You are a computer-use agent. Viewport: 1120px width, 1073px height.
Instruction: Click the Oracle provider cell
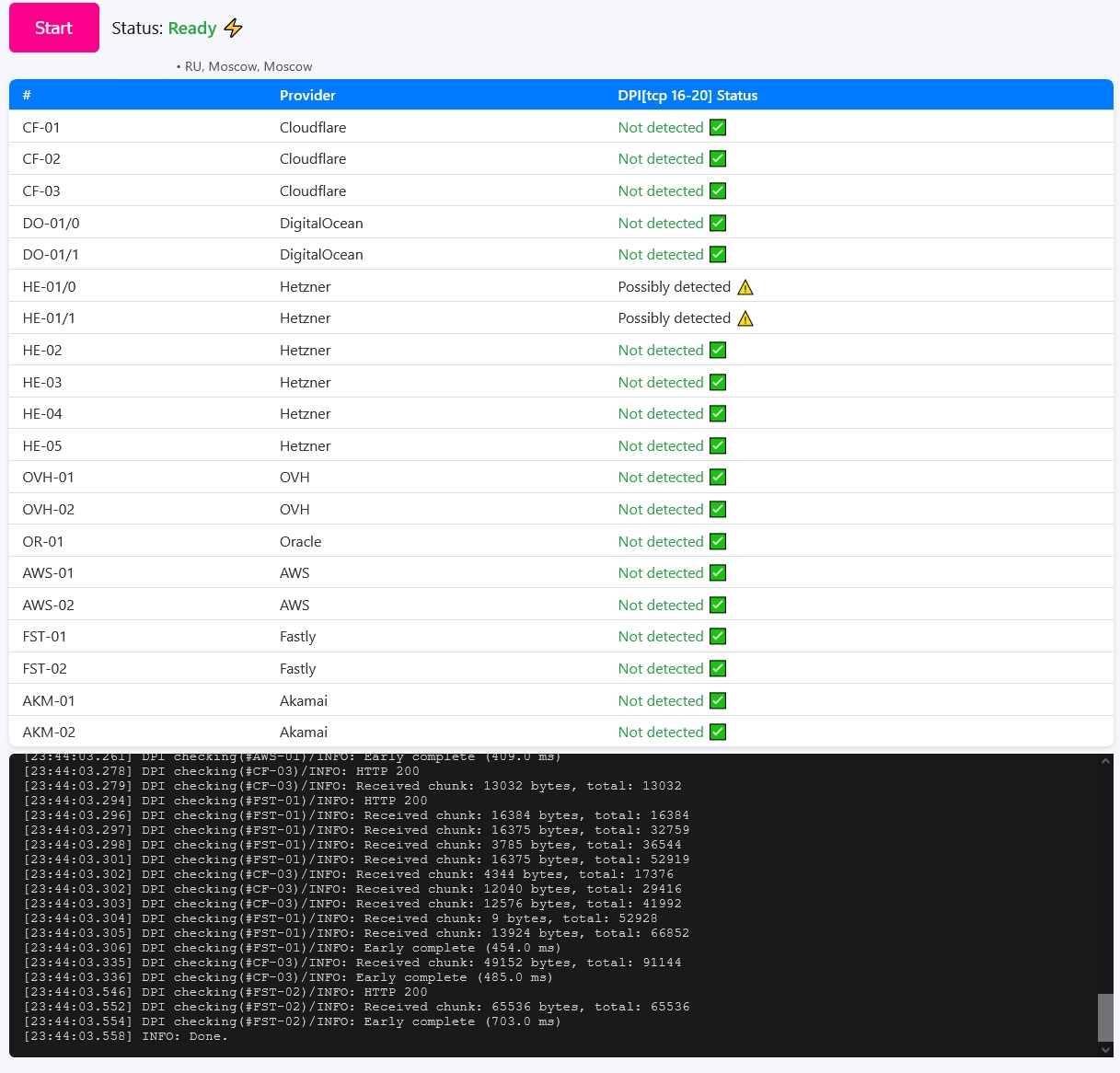coord(300,542)
